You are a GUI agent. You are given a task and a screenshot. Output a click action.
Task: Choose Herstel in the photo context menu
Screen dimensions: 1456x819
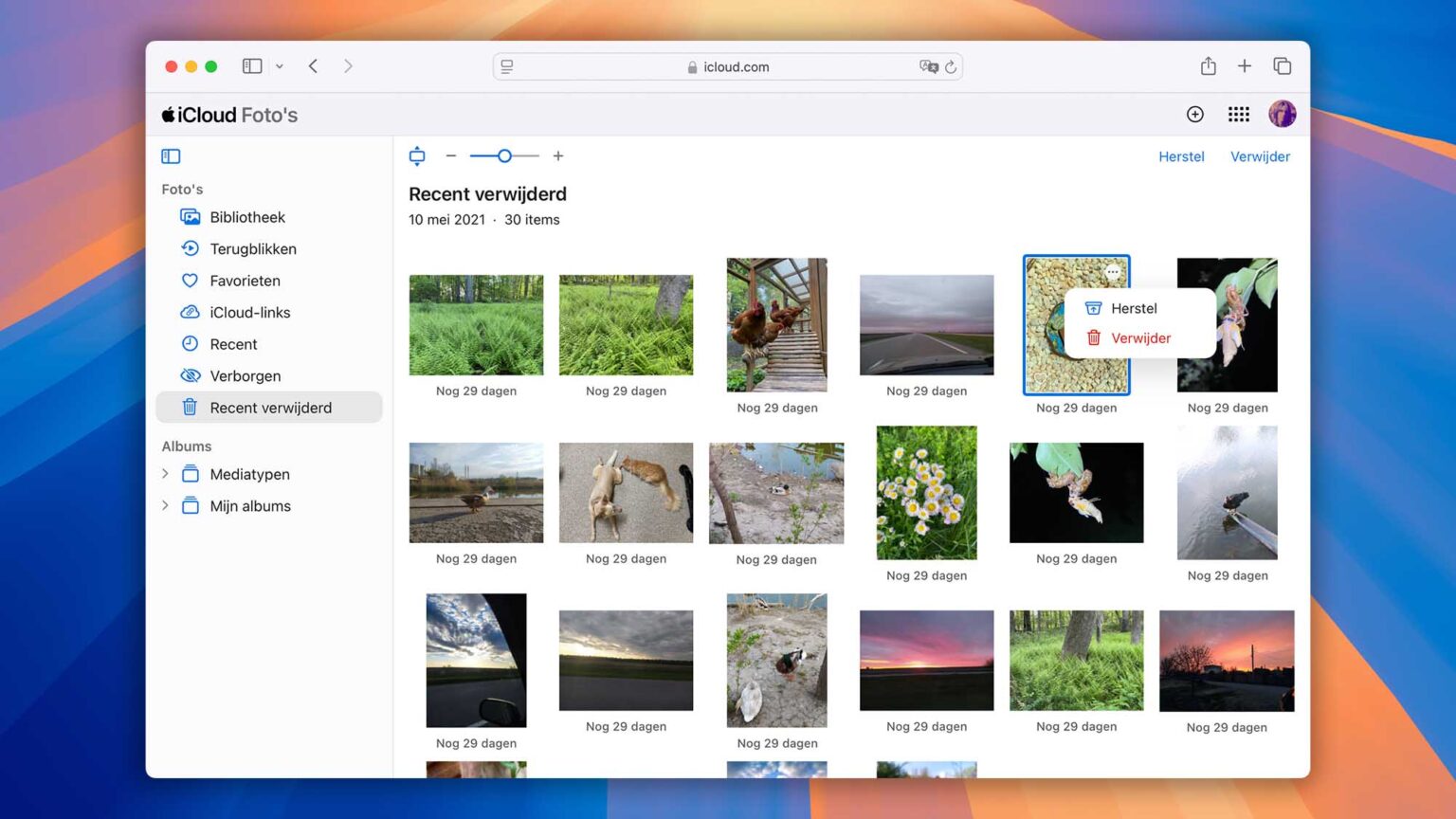pos(1134,308)
